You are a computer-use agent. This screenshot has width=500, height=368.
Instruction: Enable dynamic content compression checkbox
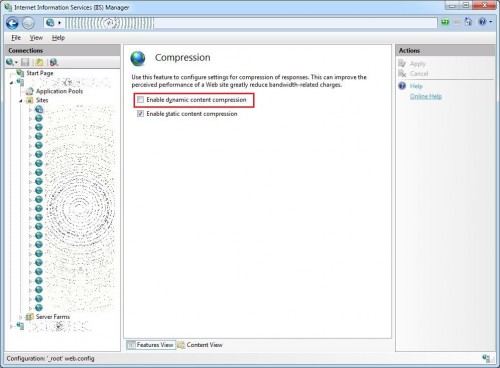[140, 100]
